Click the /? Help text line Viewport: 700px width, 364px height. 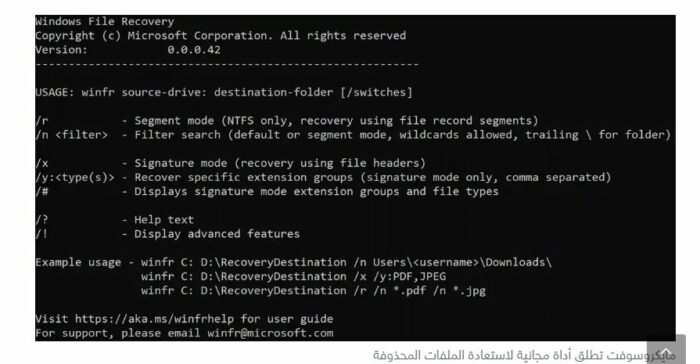[115, 220]
